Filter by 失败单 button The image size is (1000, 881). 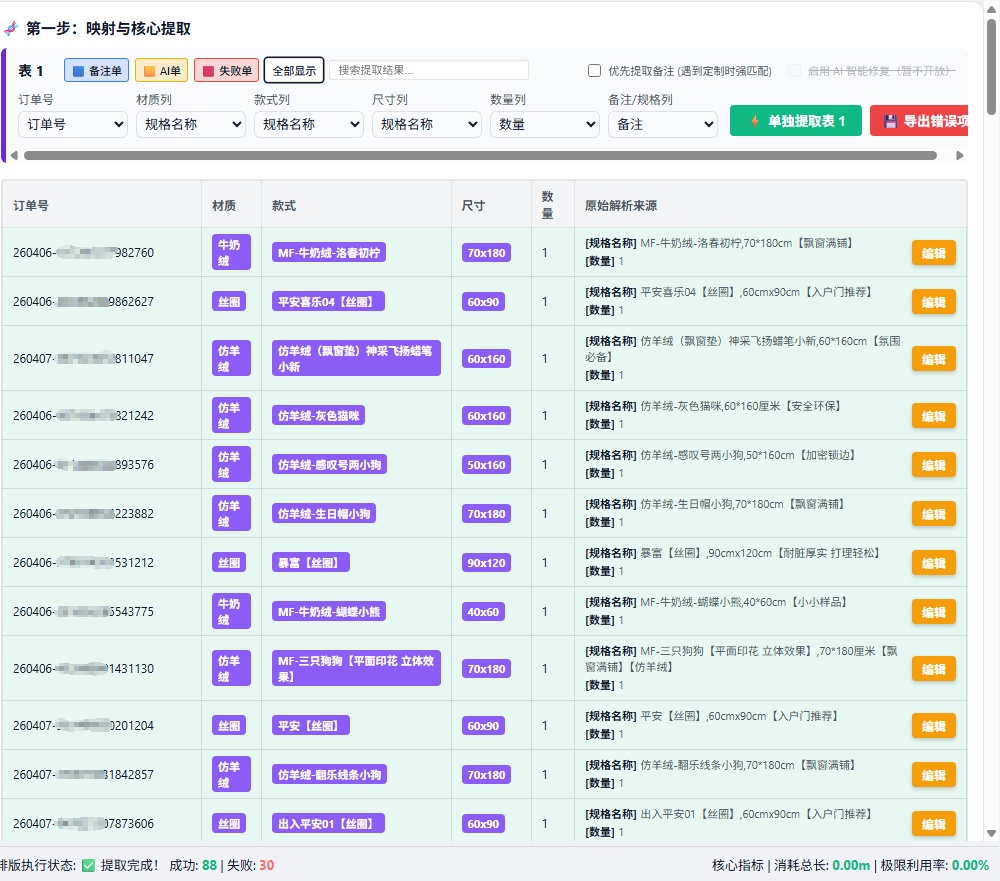[226, 70]
